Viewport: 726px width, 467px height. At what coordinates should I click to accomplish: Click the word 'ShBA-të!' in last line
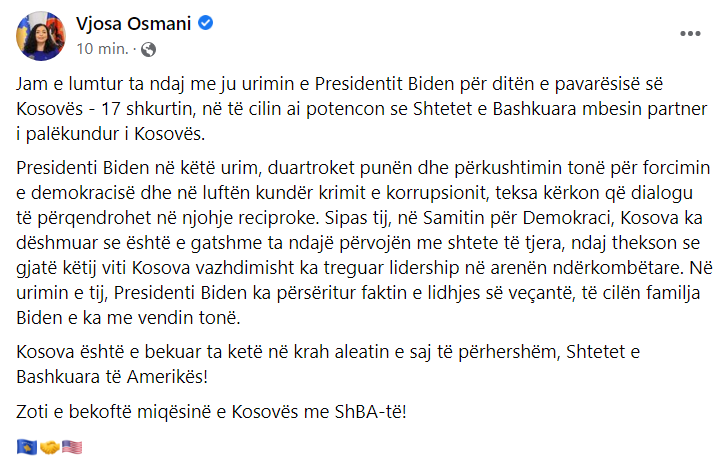point(376,413)
